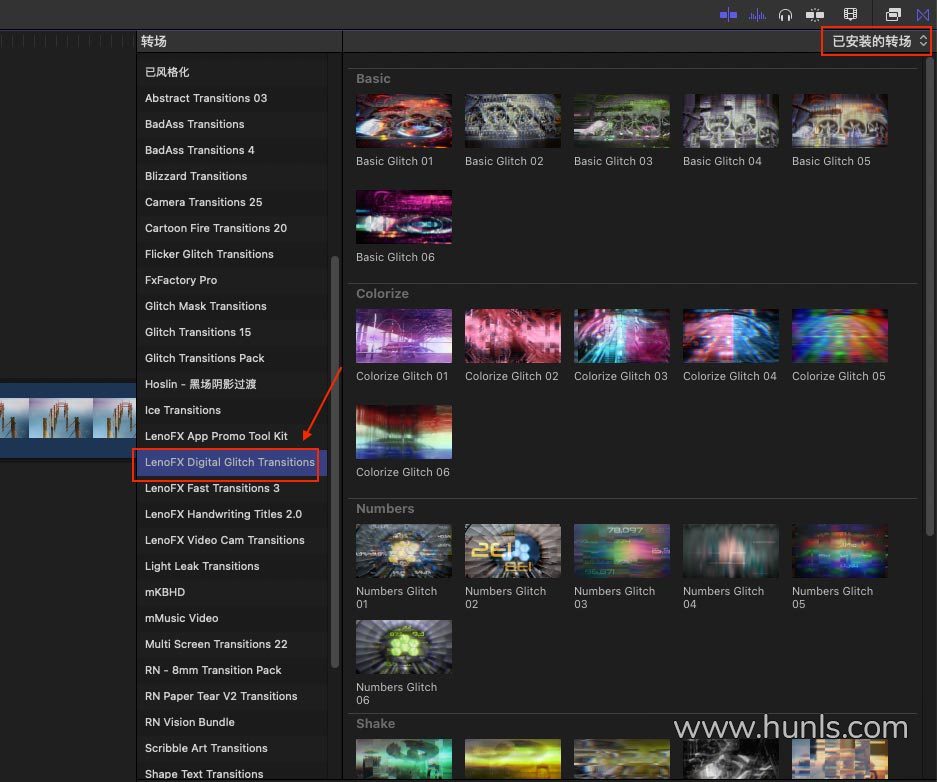The width and height of the screenshot is (937, 782).
Task: Click Colorize Glitch 05 transition
Action: 839,336
